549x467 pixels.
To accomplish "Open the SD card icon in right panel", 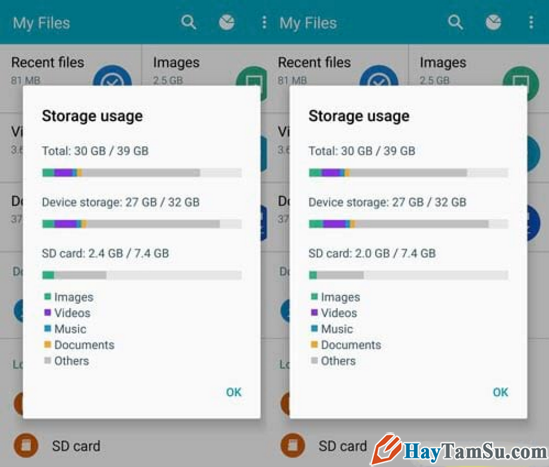I will (x=293, y=445).
